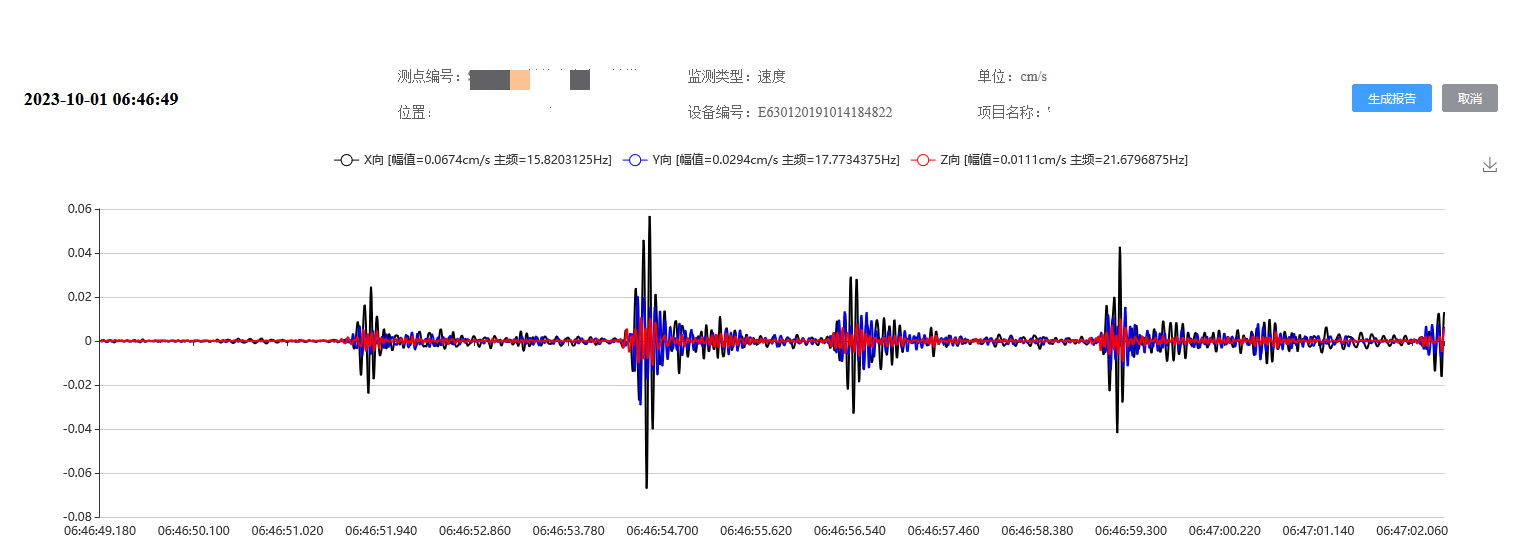Click the download chart icon
1515x559 pixels.
(x=1489, y=165)
